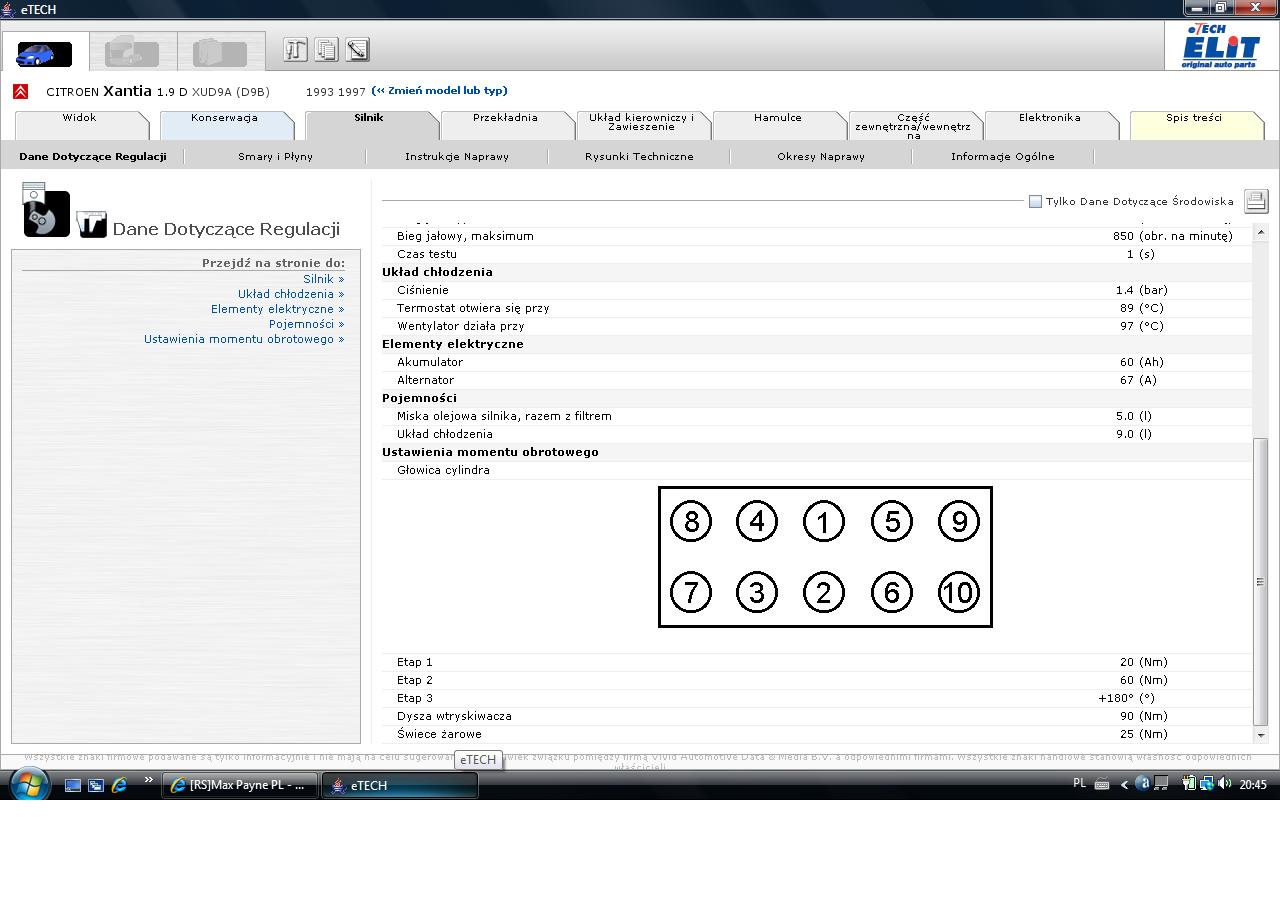
Task: Select Smary i Płyny submenu
Action: (x=275, y=157)
